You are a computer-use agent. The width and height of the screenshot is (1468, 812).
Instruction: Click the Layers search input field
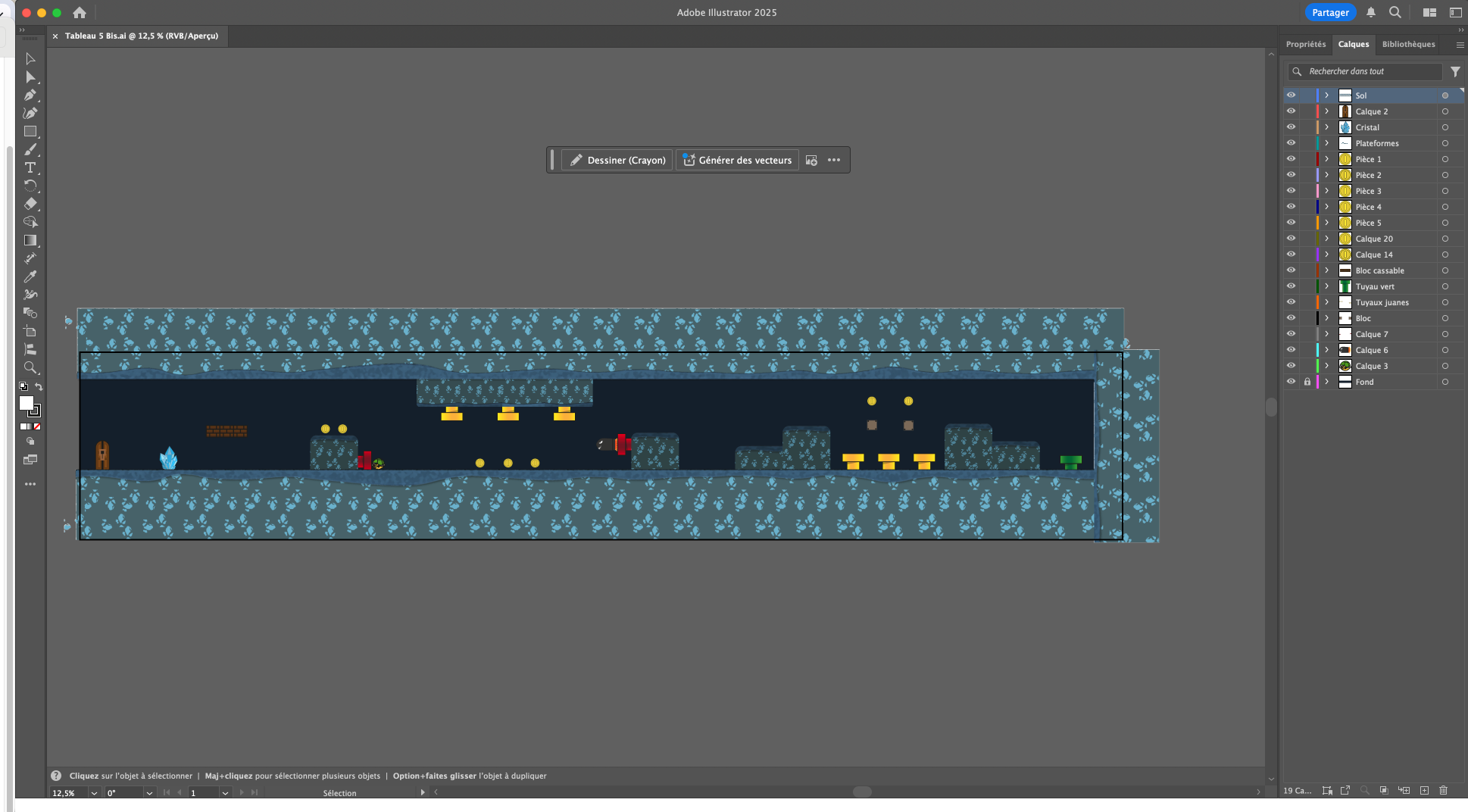[x=1364, y=71]
